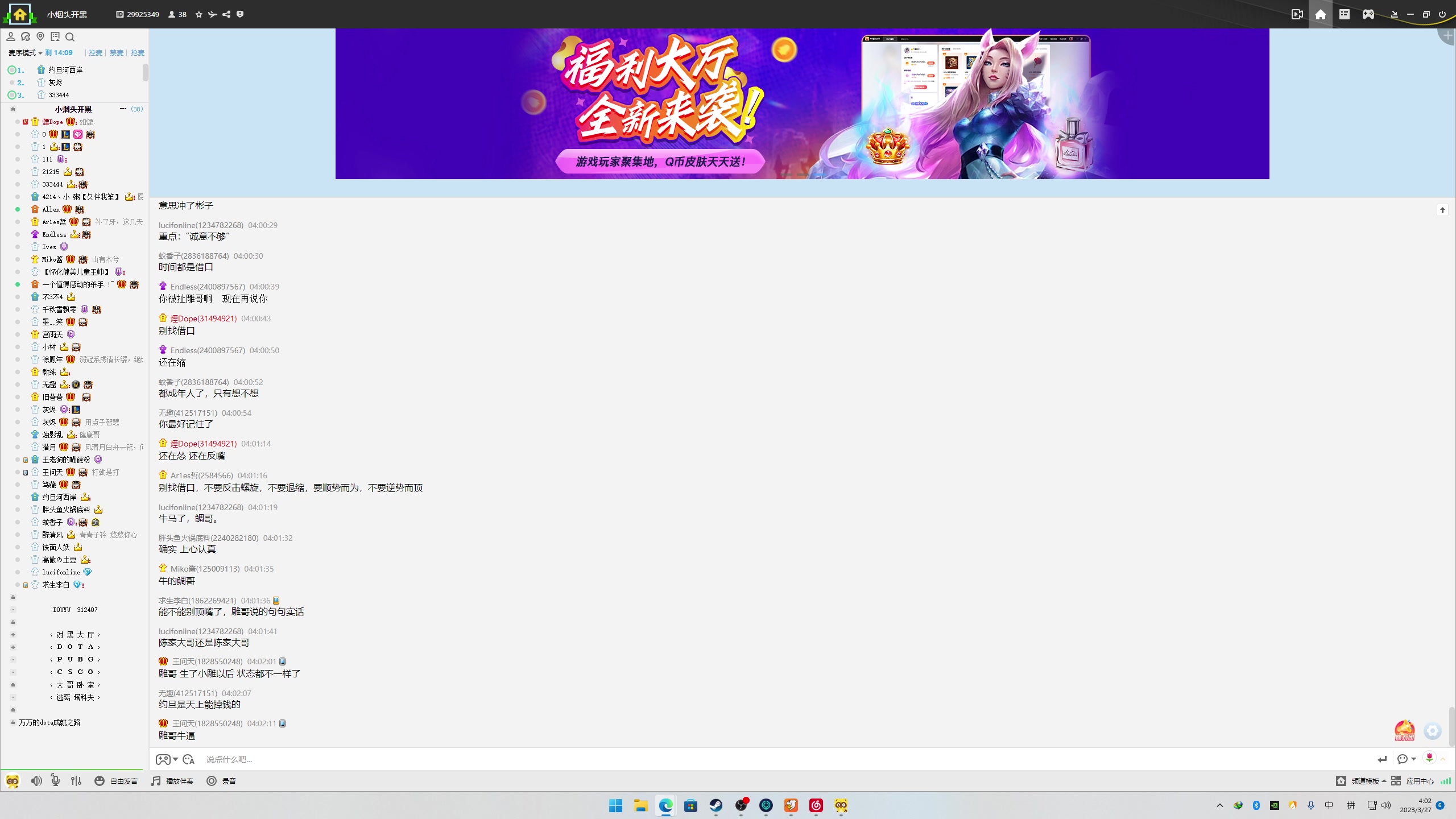Image resolution: width=1456 pixels, height=819 pixels.
Task: Start recording with 录音 button
Action: [x=221, y=781]
